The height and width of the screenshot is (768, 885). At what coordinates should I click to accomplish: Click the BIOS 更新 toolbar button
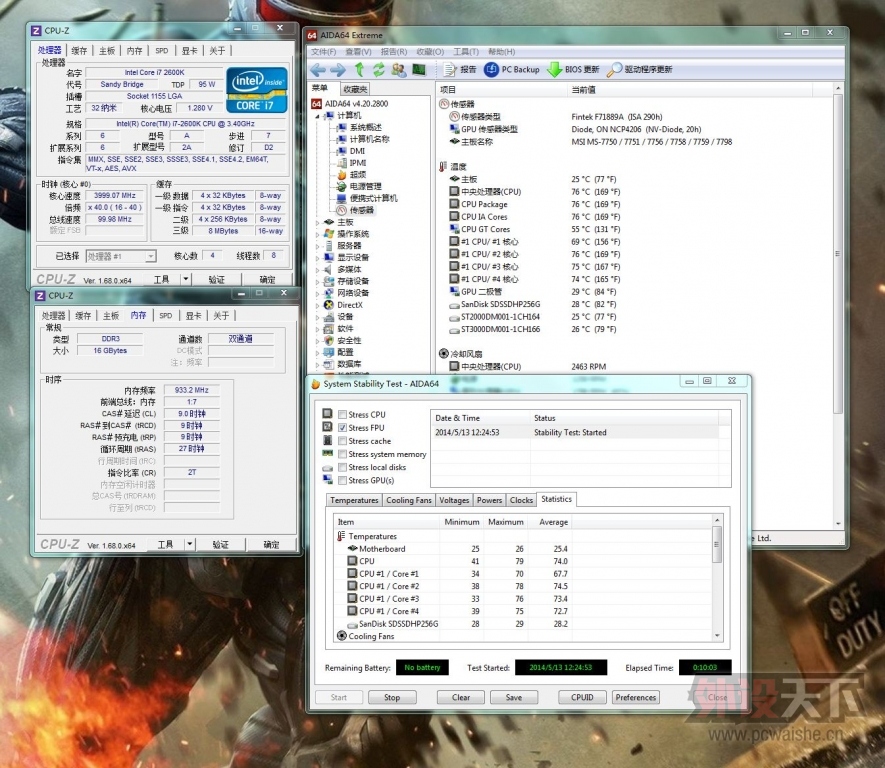(574, 69)
